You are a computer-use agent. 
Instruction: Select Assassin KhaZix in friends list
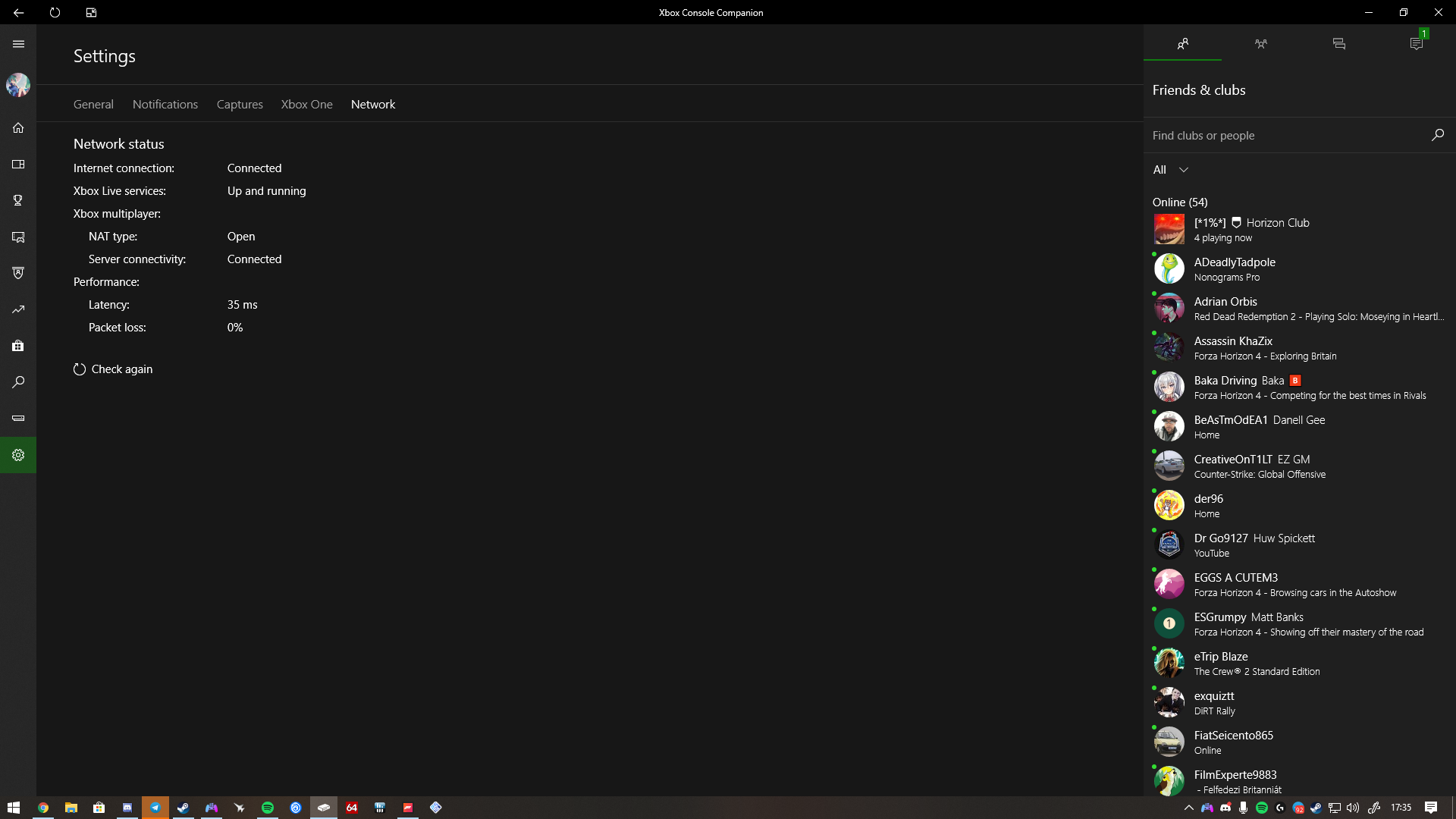[1300, 347]
